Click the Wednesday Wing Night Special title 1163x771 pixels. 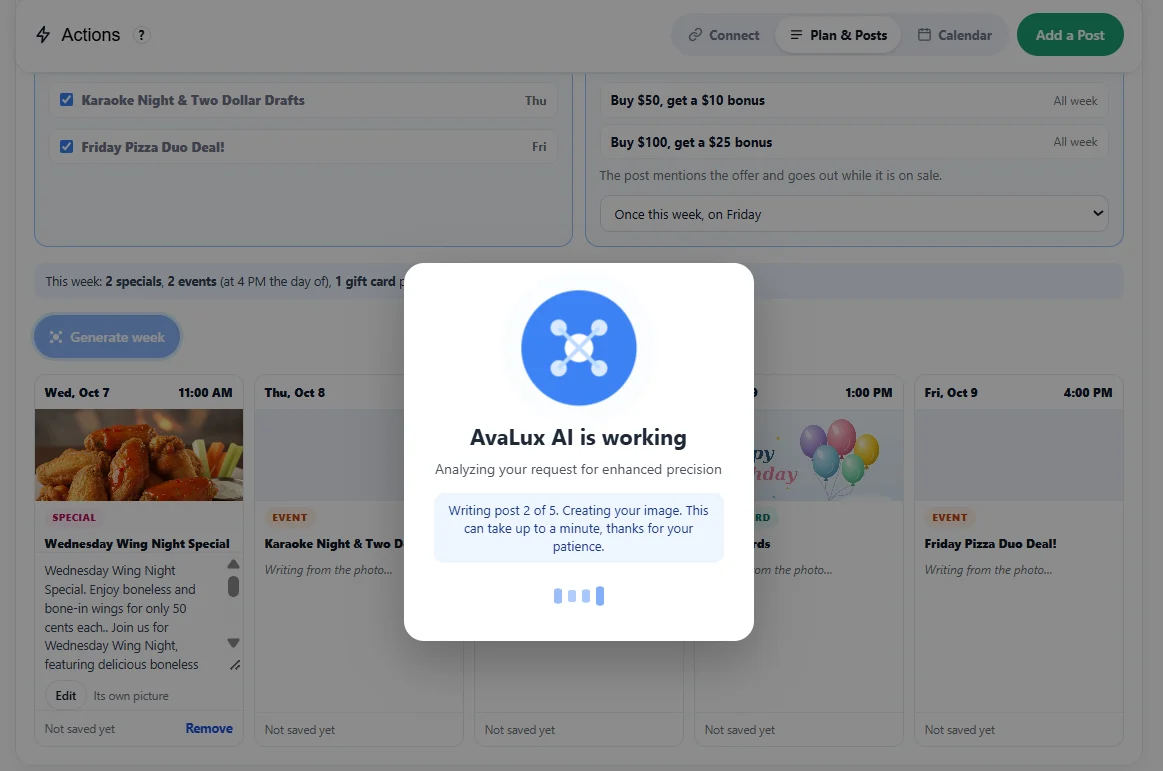coord(137,544)
